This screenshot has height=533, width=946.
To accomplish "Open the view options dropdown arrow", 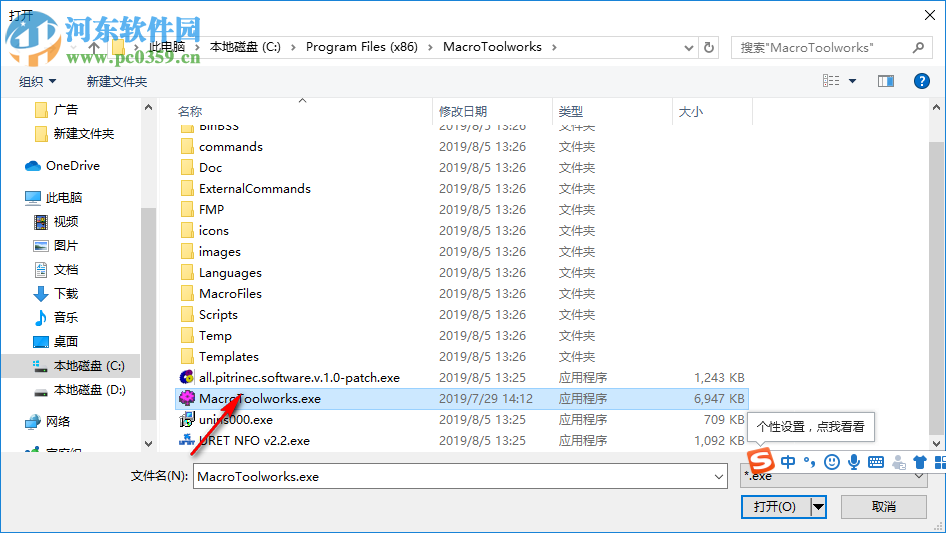I will 852,81.
